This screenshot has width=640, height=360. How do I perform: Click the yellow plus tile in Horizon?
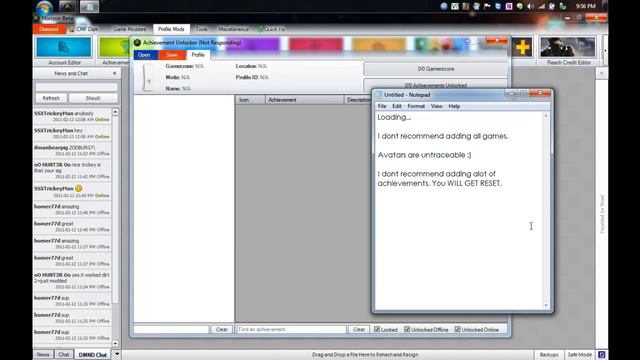(522, 47)
